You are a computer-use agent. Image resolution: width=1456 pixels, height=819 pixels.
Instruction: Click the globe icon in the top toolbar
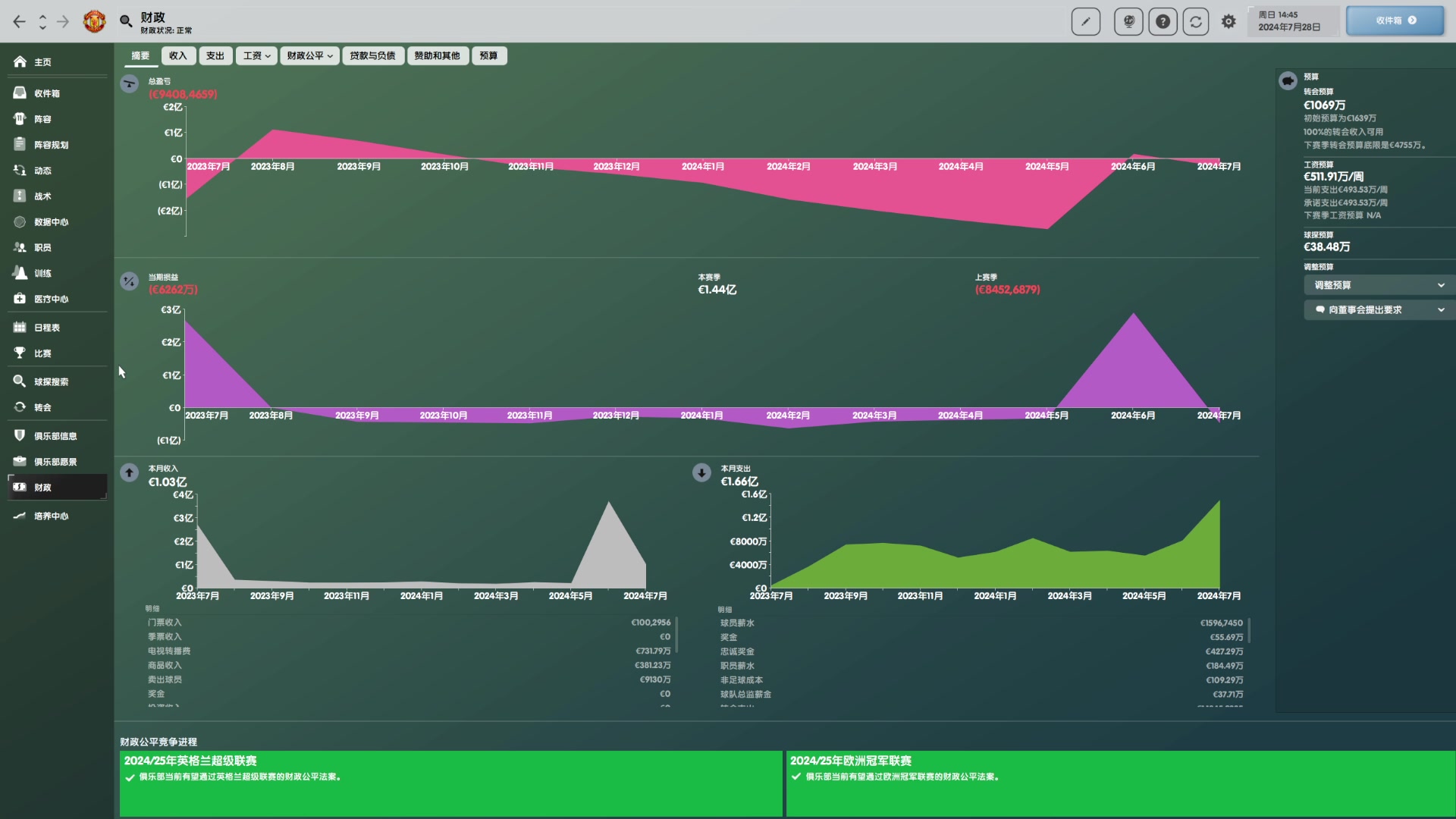[1128, 21]
